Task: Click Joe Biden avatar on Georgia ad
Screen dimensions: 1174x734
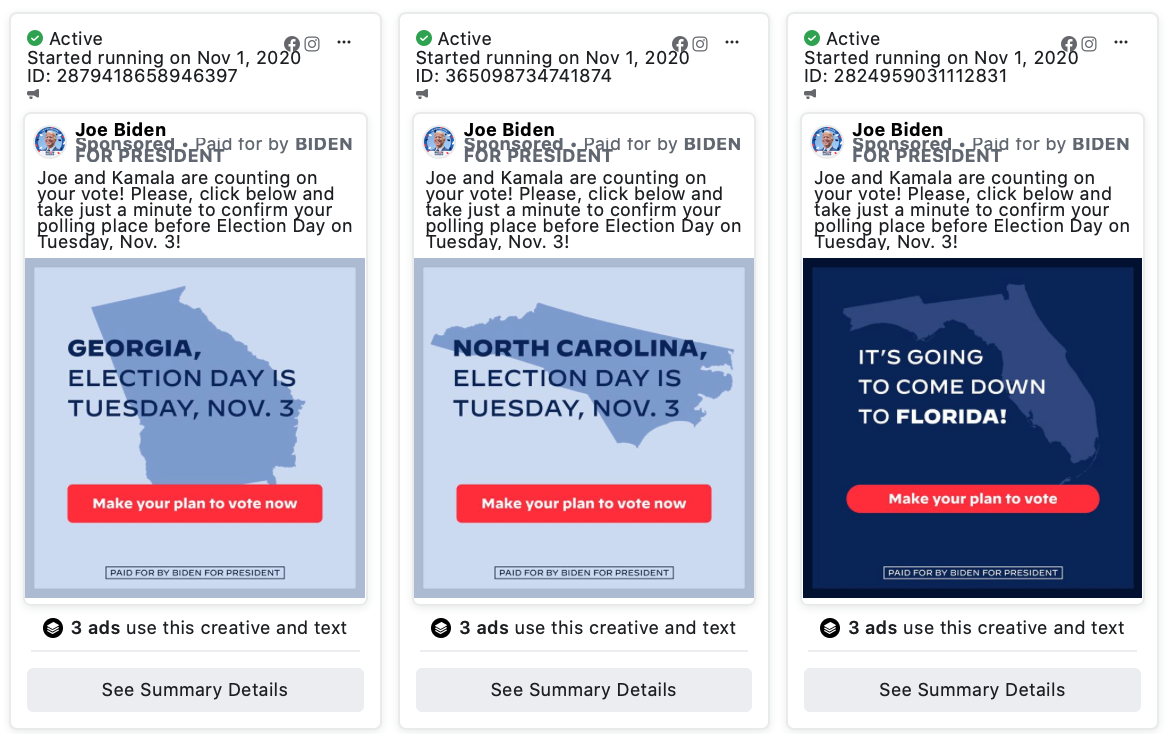Action: click(x=50, y=142)
